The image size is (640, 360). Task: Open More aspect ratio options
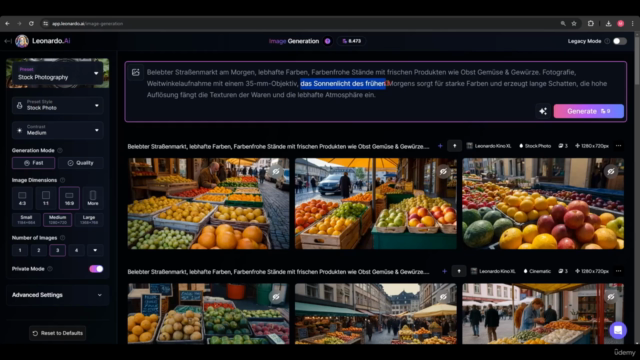[93, 198]
